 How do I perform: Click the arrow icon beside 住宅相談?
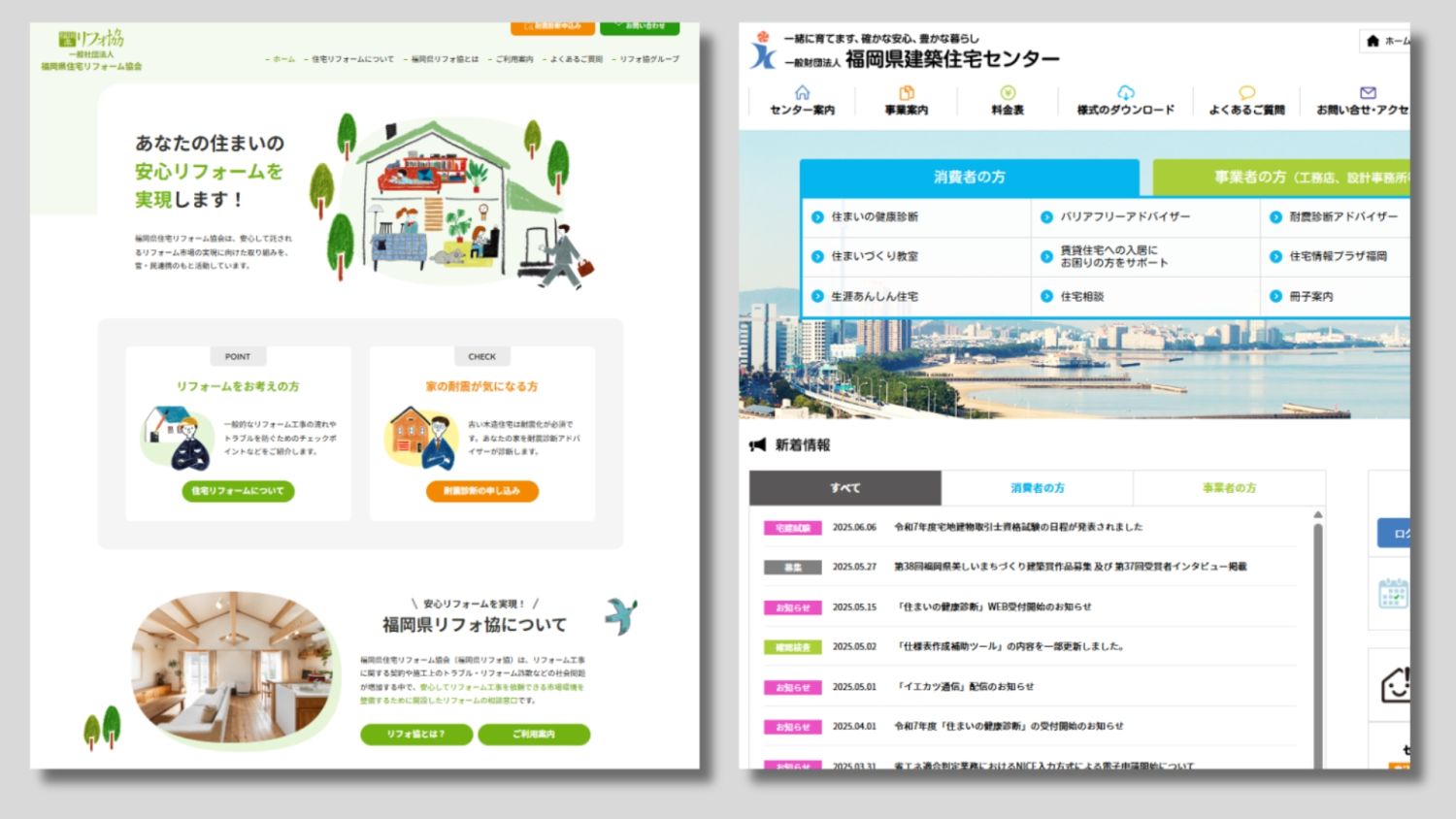[x=1046, y=296]
